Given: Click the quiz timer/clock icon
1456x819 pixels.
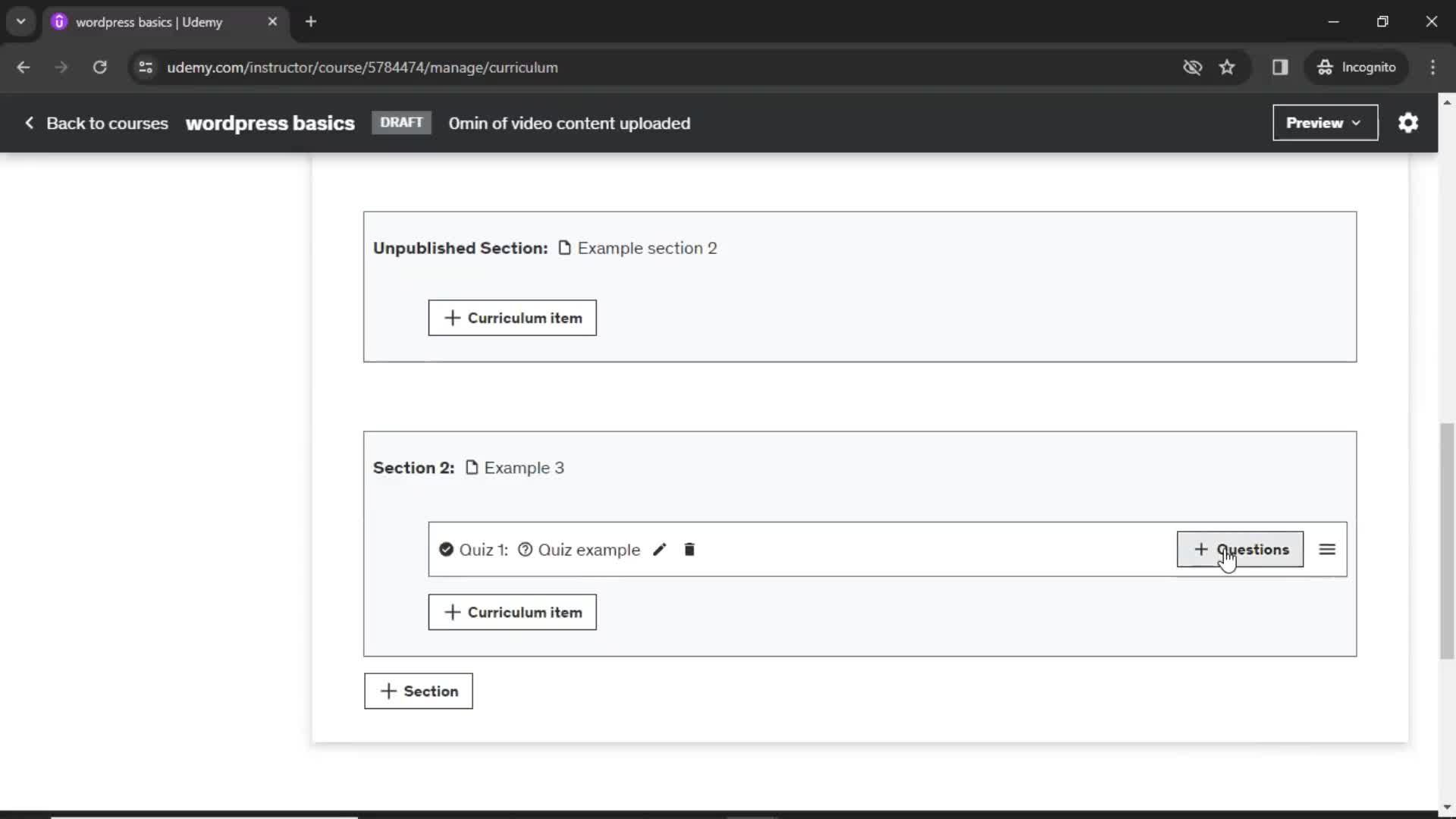Looking at the screenshot, I should pyautogui.click(x=525, y=549).
